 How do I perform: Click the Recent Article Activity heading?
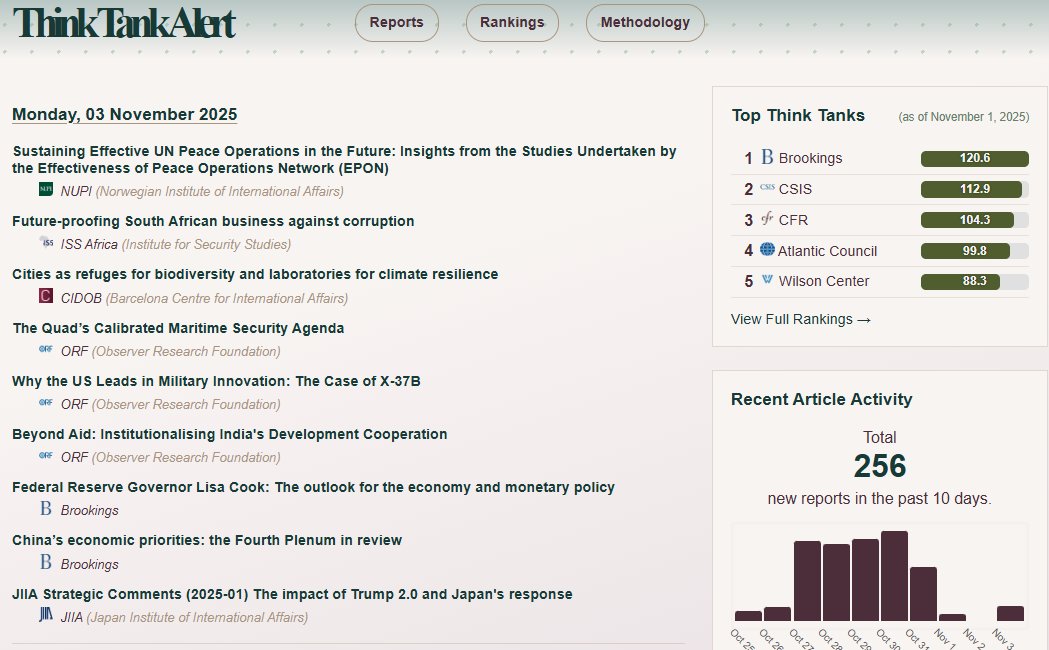pyautogui.click(x=822, y=399)
